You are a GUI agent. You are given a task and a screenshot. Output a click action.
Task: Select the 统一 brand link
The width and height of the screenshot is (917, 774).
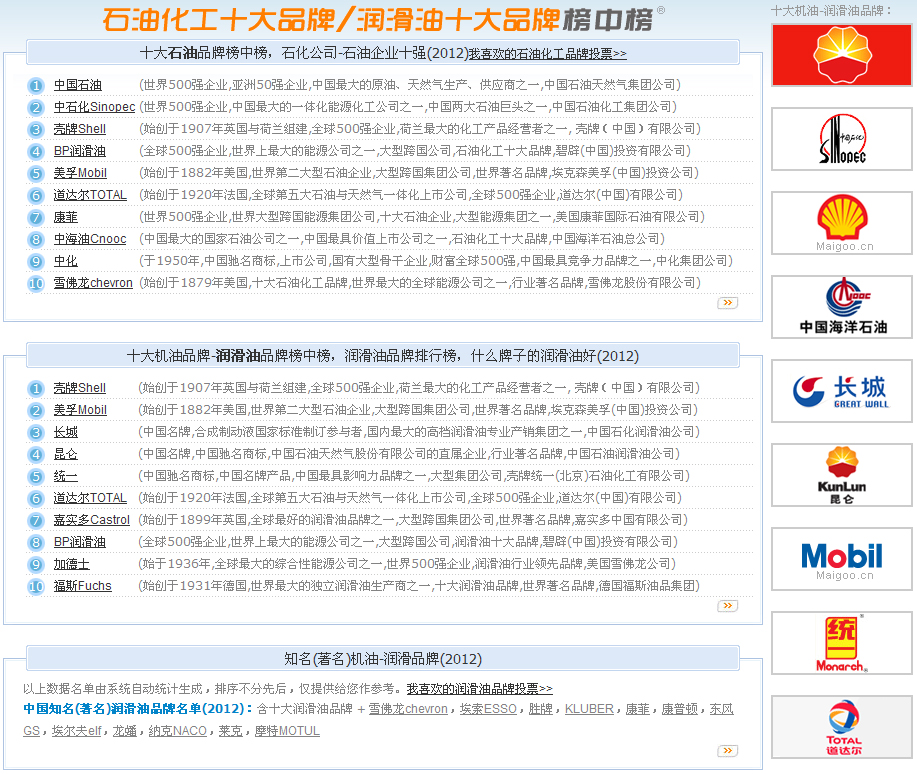[x=66, y=476]
